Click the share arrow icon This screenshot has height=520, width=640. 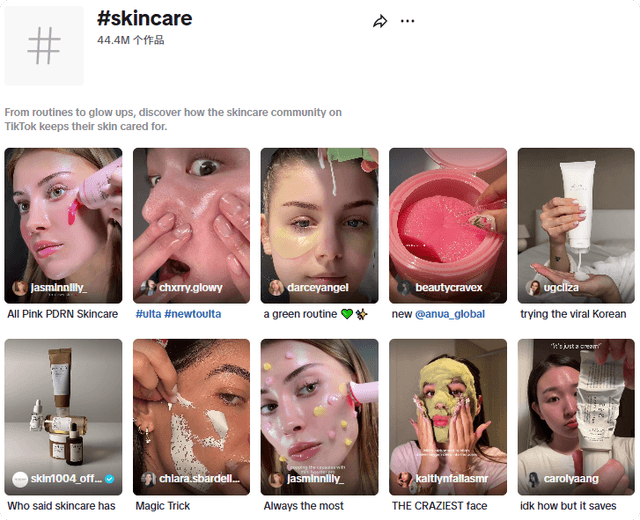point(380,21)
